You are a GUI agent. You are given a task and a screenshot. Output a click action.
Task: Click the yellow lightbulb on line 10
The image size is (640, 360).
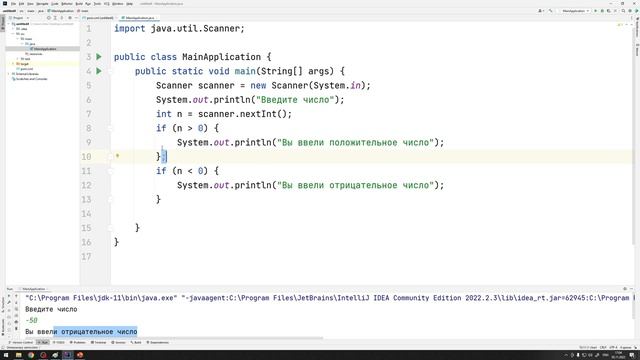click(x=117, y=156)
